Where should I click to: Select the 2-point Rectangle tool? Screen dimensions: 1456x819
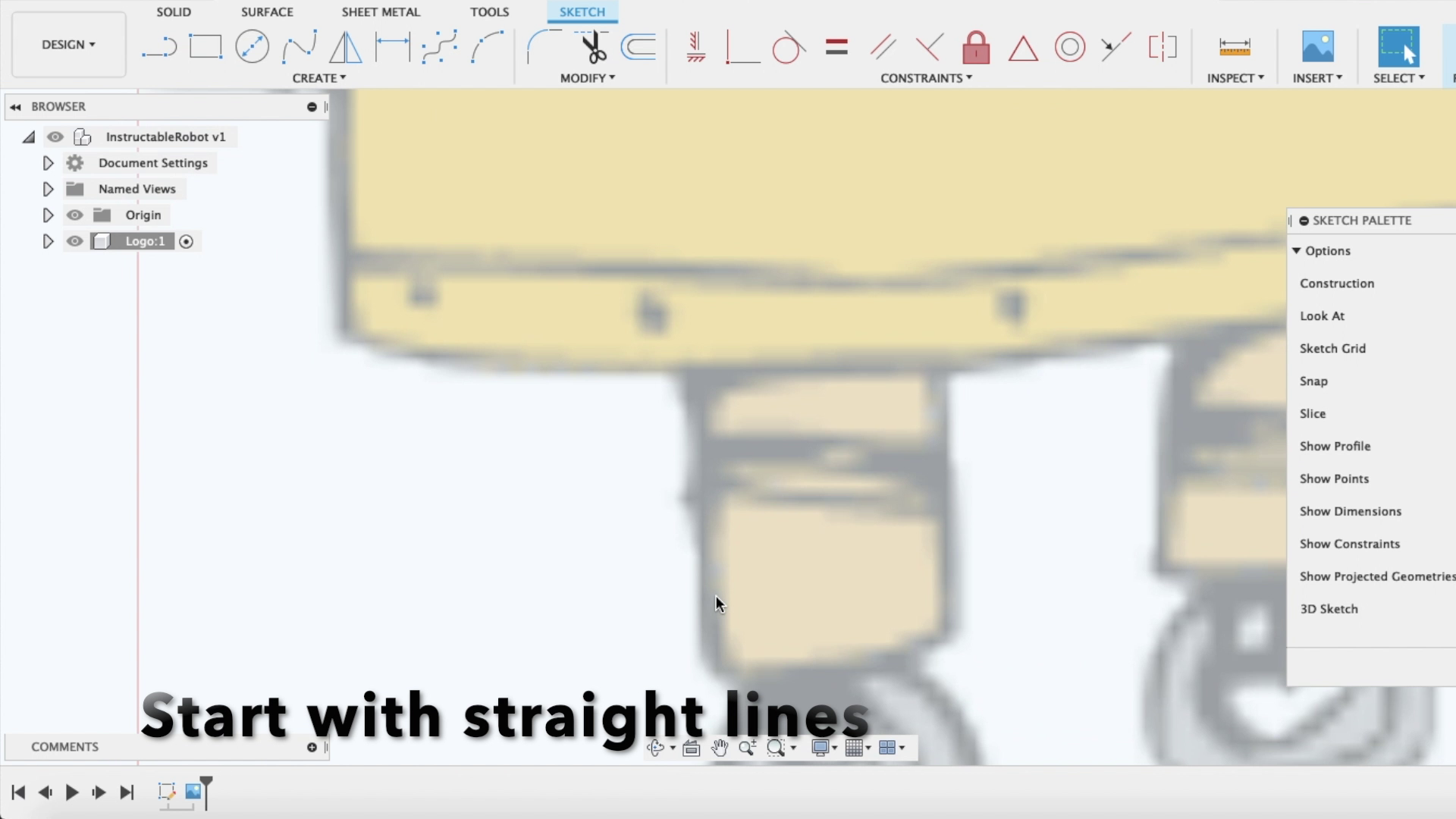tap(206, 47)
